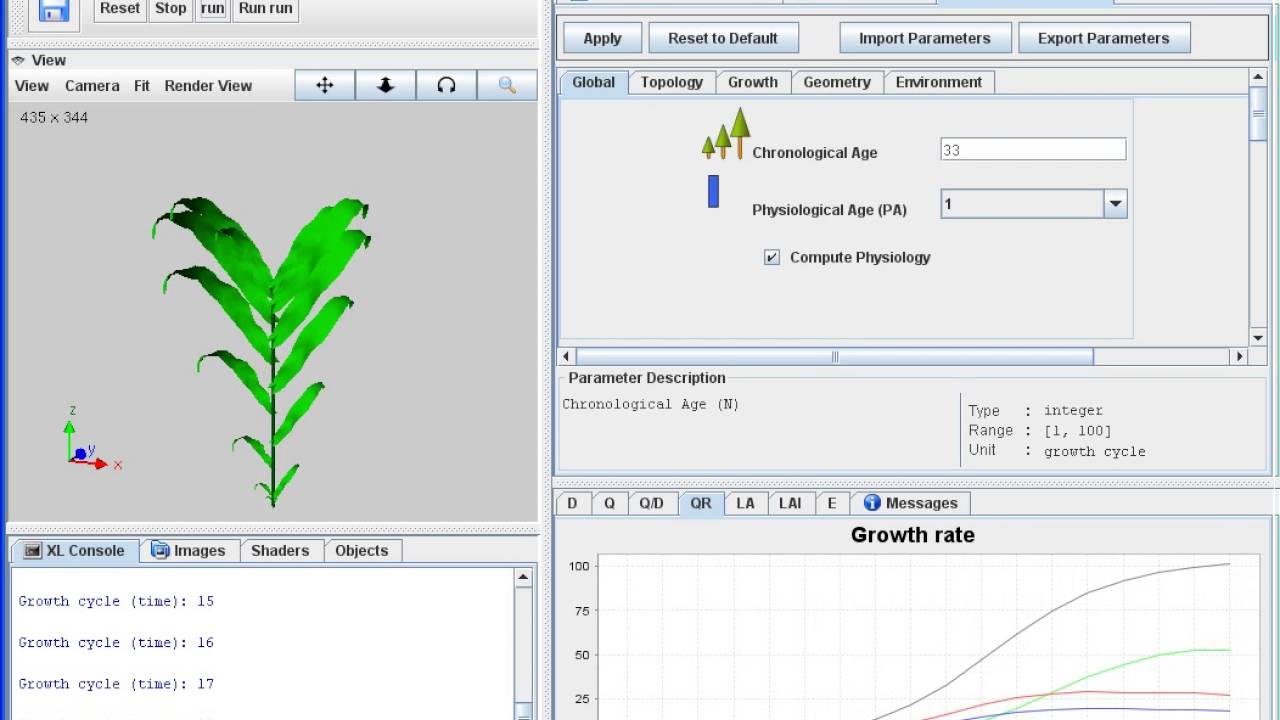The width and height of the screenshot is (1280, 720).
Task: Select the QR chart tab
Action: [701, 503]
